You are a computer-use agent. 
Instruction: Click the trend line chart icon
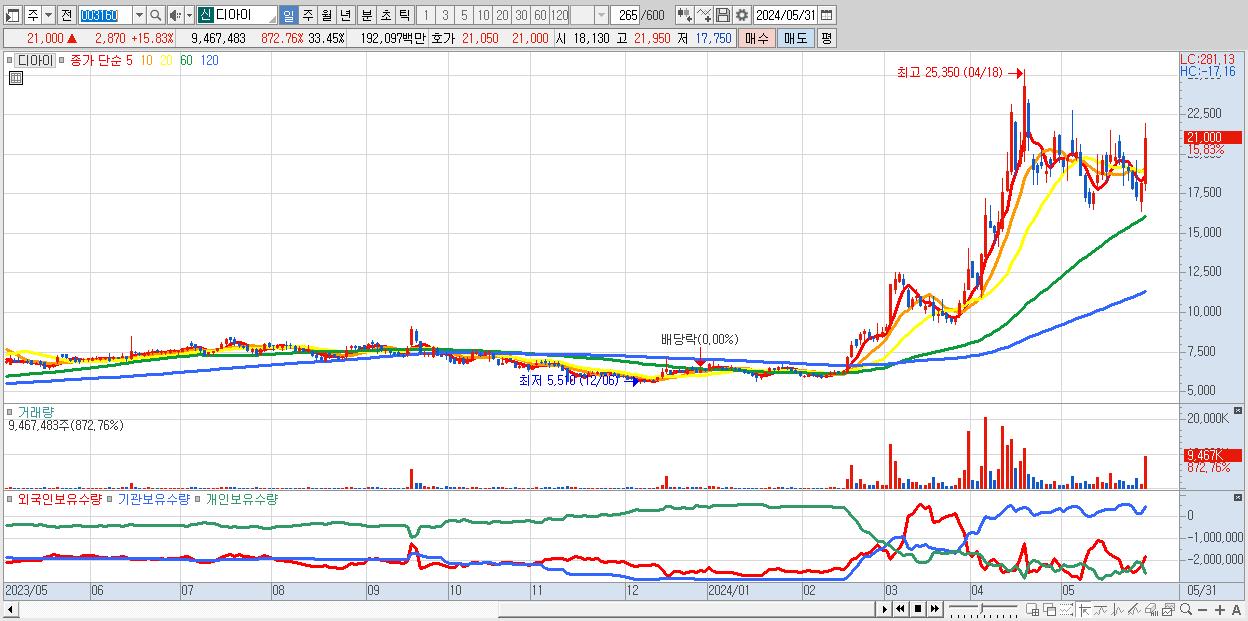(x=1101, y=609)
